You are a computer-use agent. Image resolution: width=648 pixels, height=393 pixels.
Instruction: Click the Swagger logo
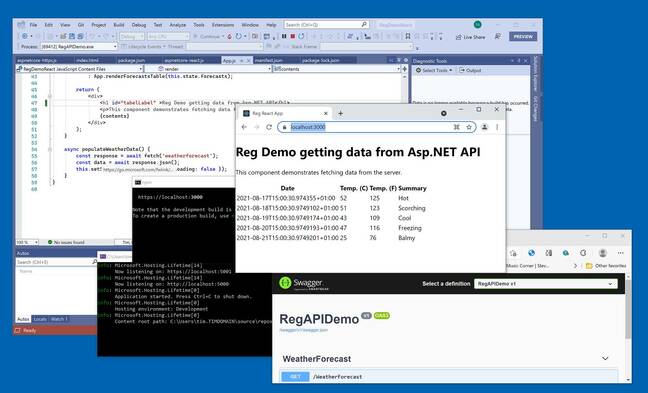(304, 283)
